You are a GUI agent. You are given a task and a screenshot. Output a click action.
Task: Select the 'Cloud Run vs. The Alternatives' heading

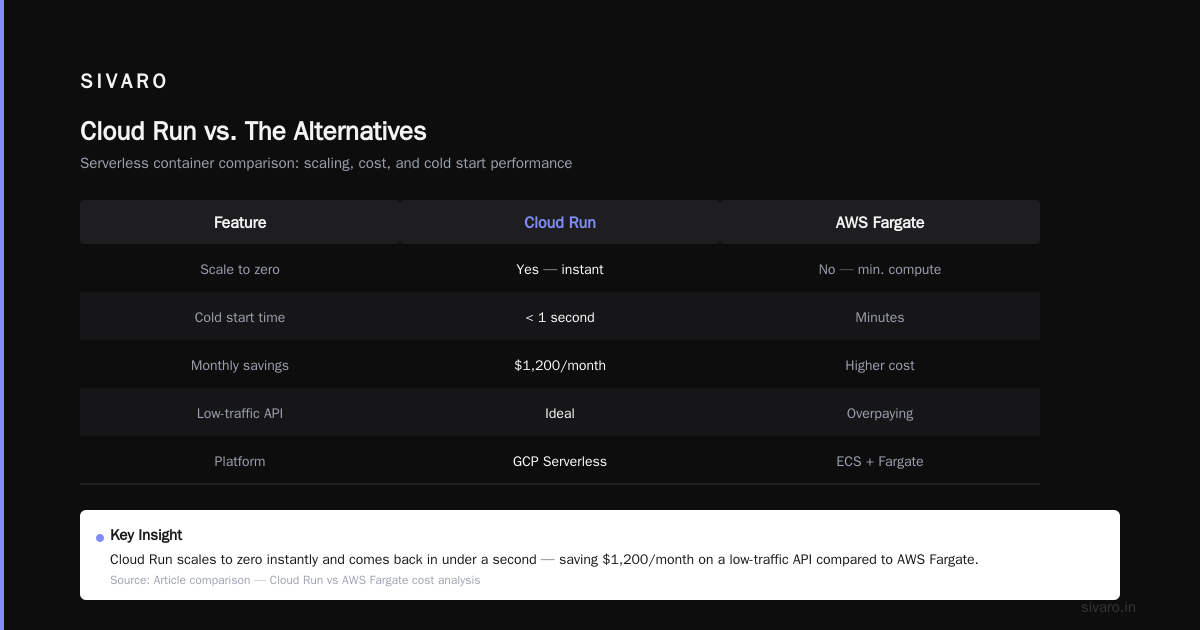[x=253, y=131]
